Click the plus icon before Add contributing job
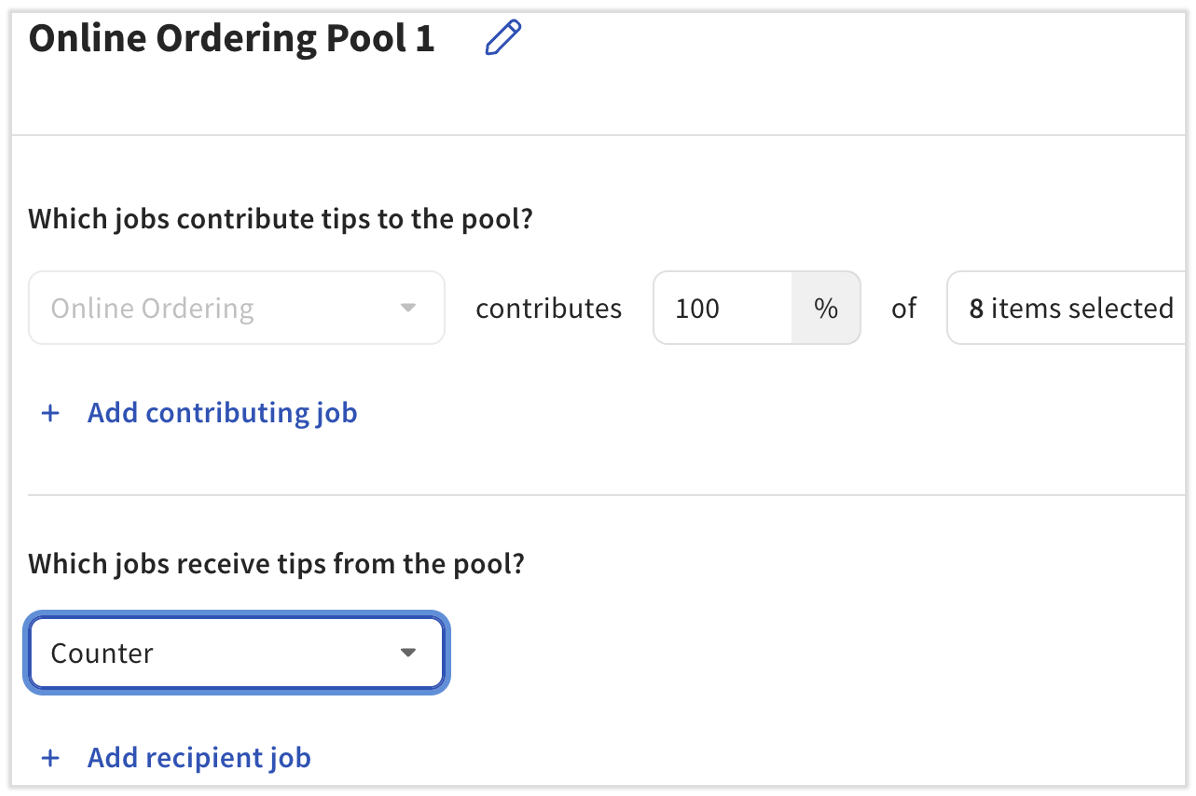Viewport: 1196px width, 796px height. click(x=50, y=413)
